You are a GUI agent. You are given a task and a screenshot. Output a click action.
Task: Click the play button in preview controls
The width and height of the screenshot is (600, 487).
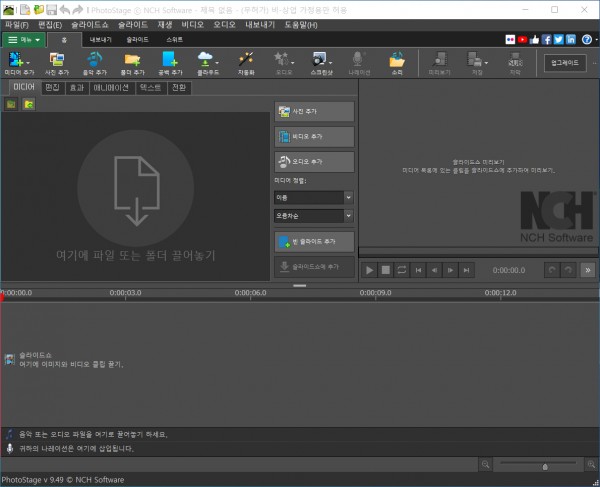[x=369, y=270]
